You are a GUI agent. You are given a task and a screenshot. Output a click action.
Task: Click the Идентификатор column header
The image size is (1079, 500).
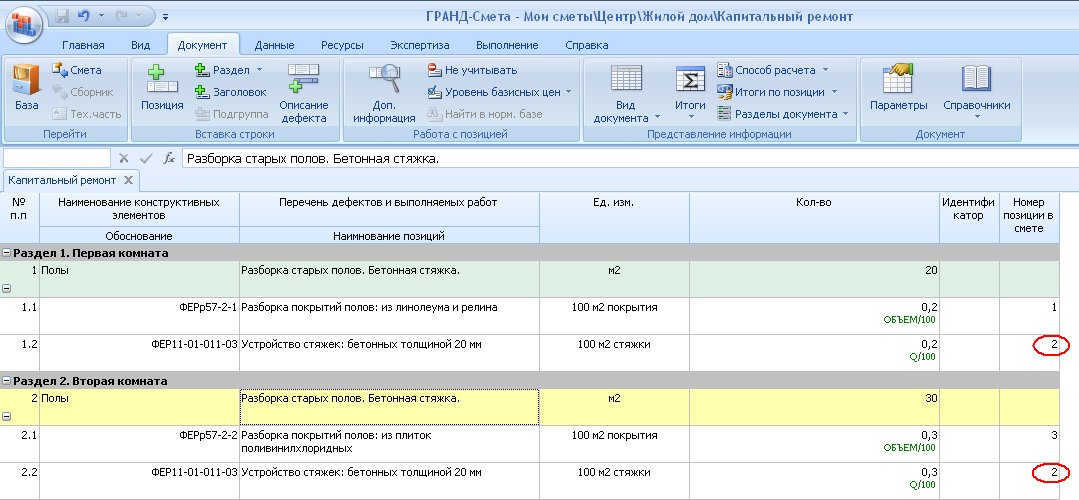969,217
